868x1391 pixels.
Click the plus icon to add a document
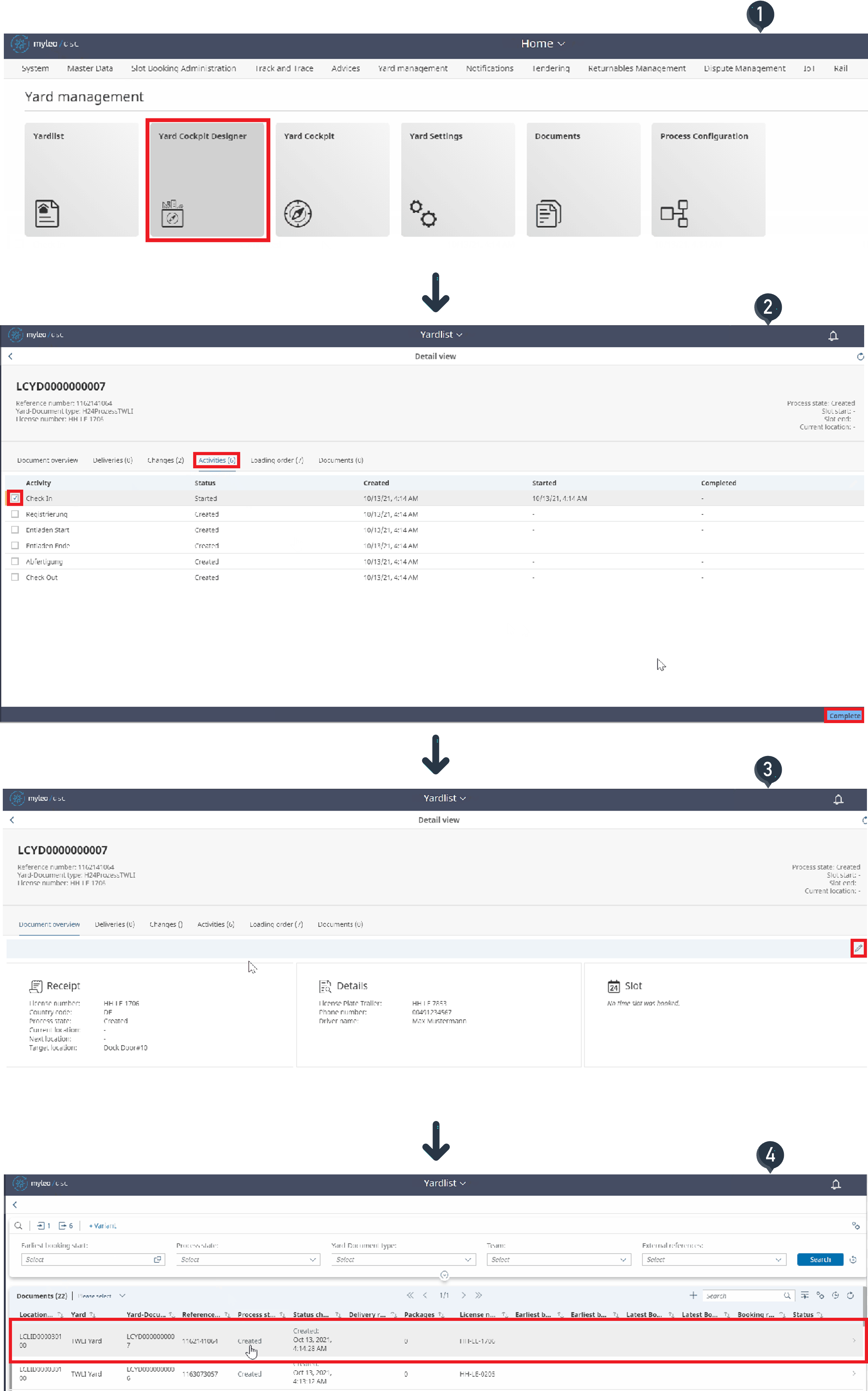pos(693,1295)
